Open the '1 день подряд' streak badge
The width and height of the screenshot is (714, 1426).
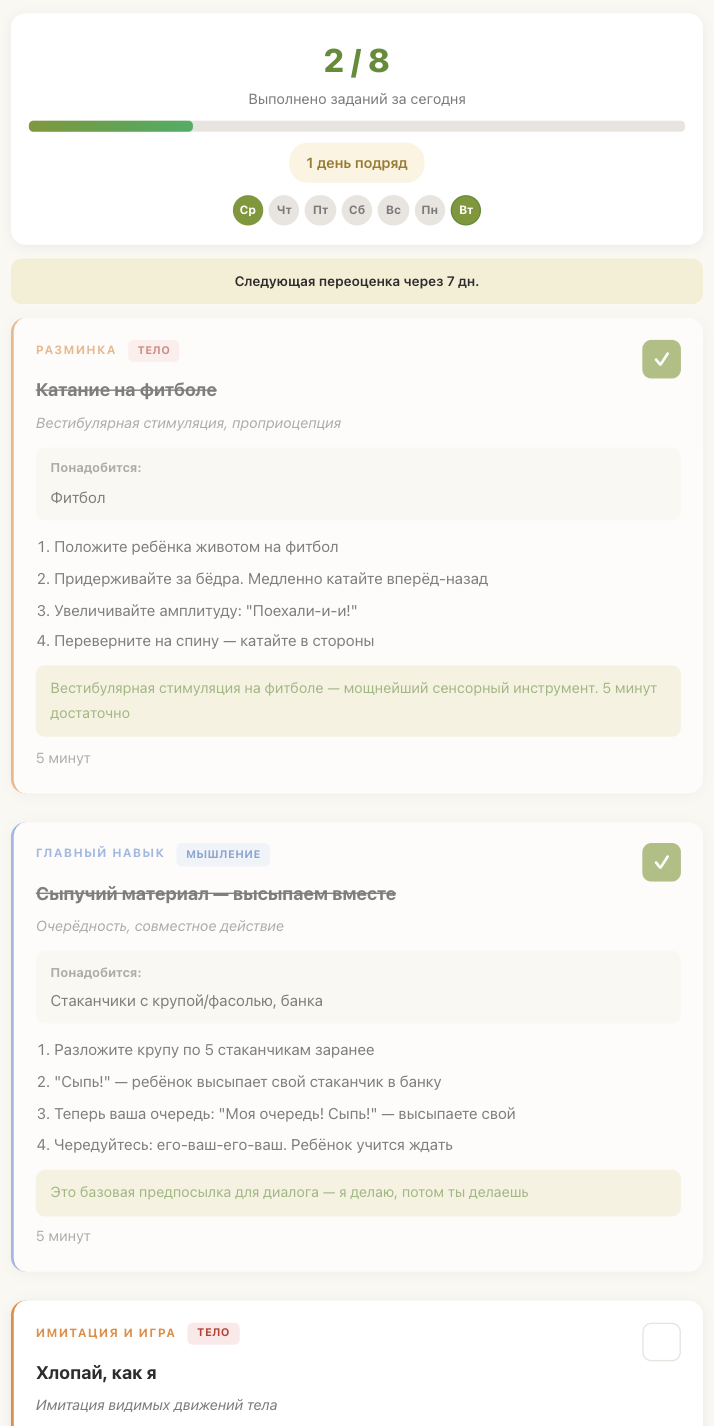[x=356, y=162]
